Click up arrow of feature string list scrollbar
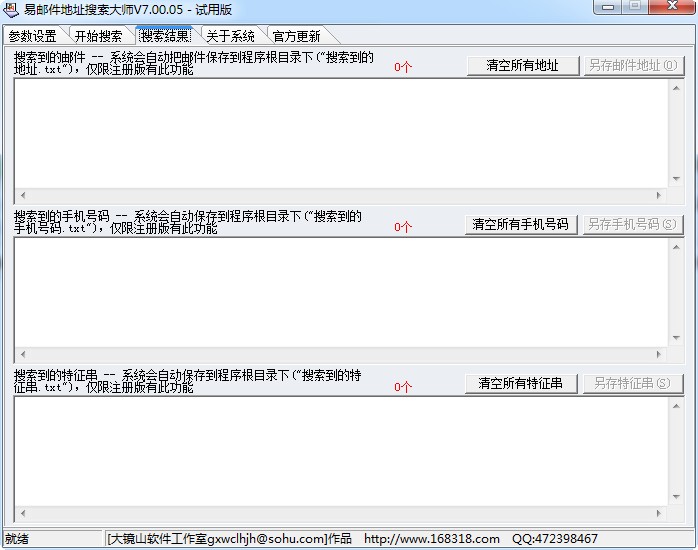This screenshot has width=698, height=550. tap(676, 406)
